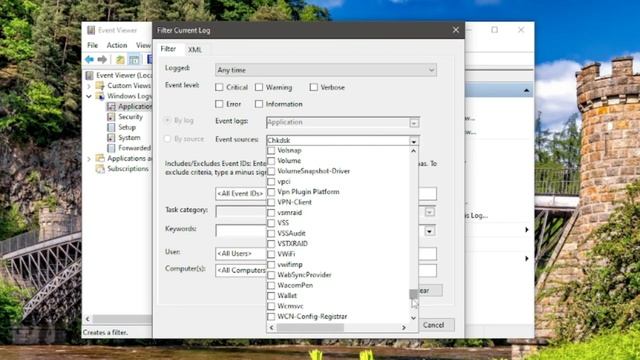Click the Custom Views folder

pos(123,85)
